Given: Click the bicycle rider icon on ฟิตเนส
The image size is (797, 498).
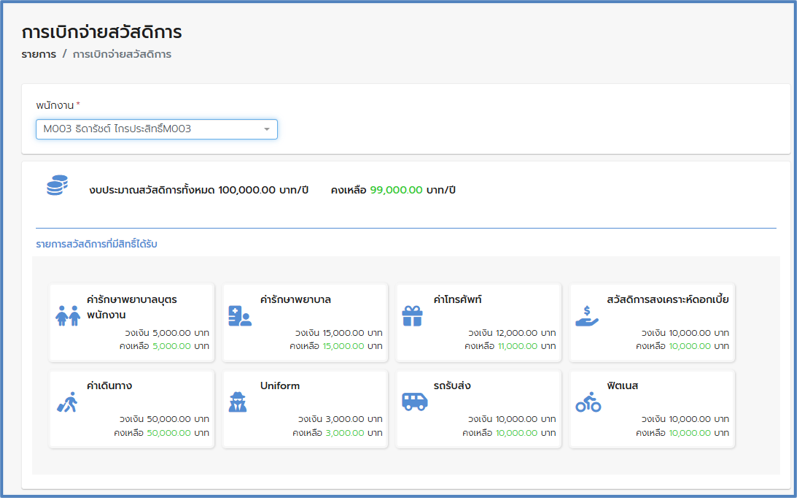Looking at the screenshot, I should tap(588, 402).
